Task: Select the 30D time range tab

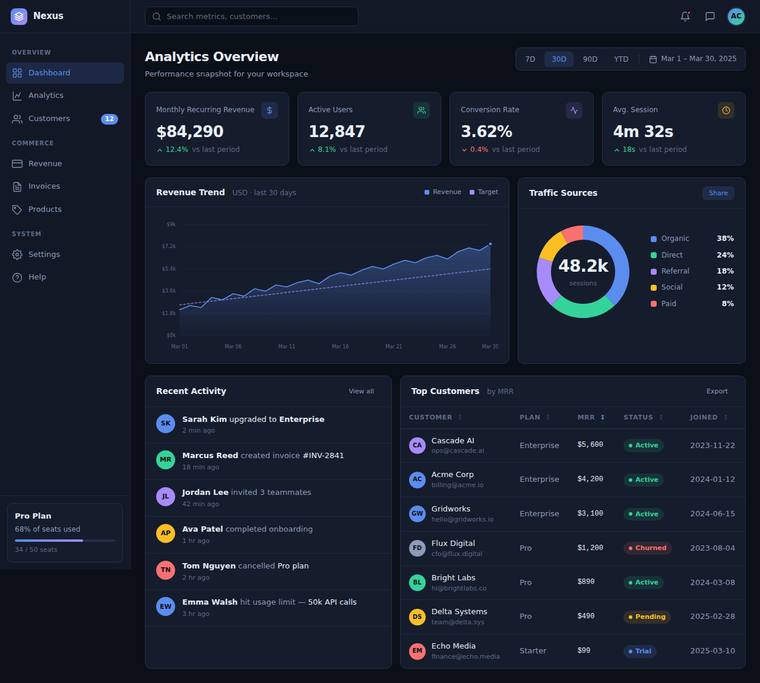Action: (x=559, y=59)
